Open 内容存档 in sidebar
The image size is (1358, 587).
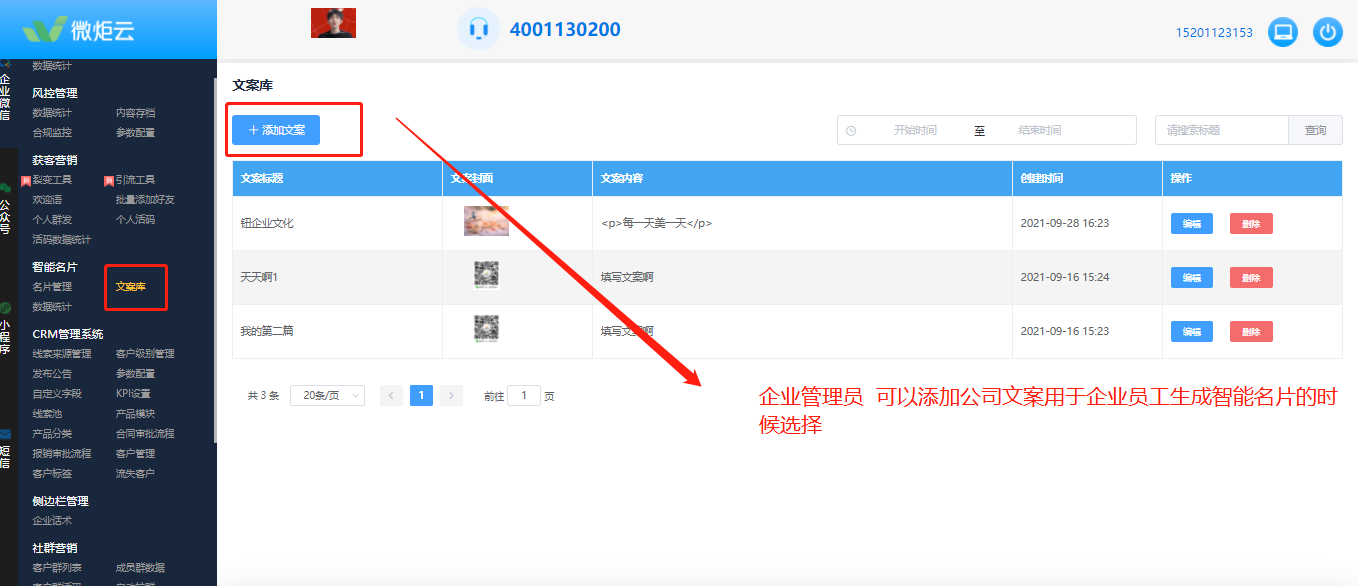pyautogui.click(x=135, y=113)
